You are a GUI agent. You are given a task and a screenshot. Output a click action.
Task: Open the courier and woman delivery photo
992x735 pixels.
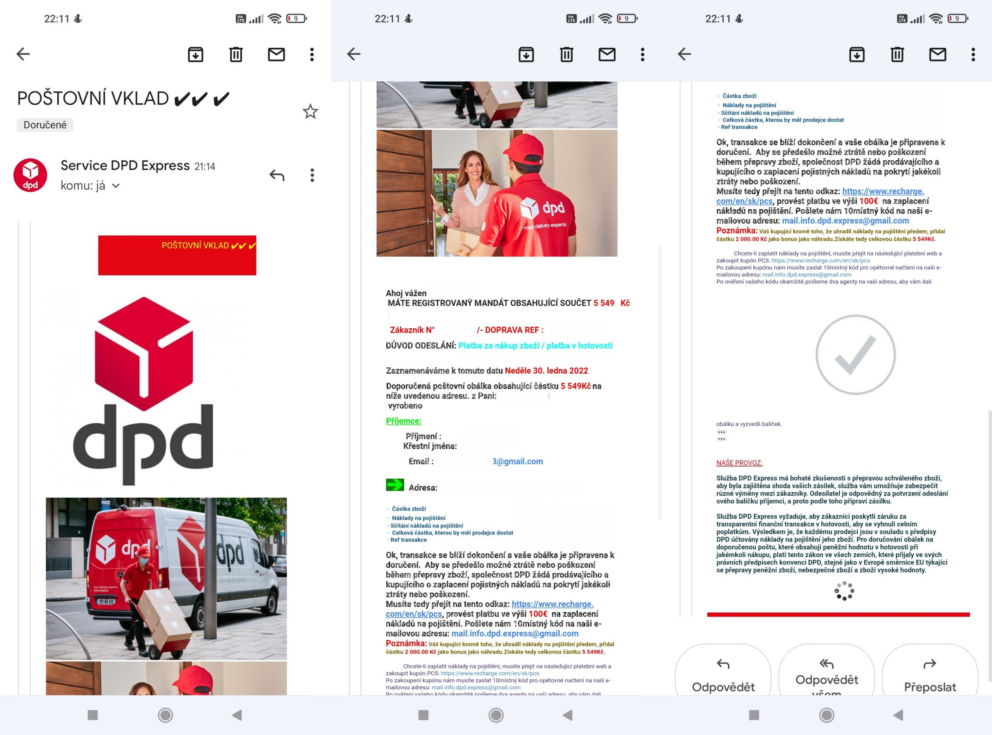497,193
